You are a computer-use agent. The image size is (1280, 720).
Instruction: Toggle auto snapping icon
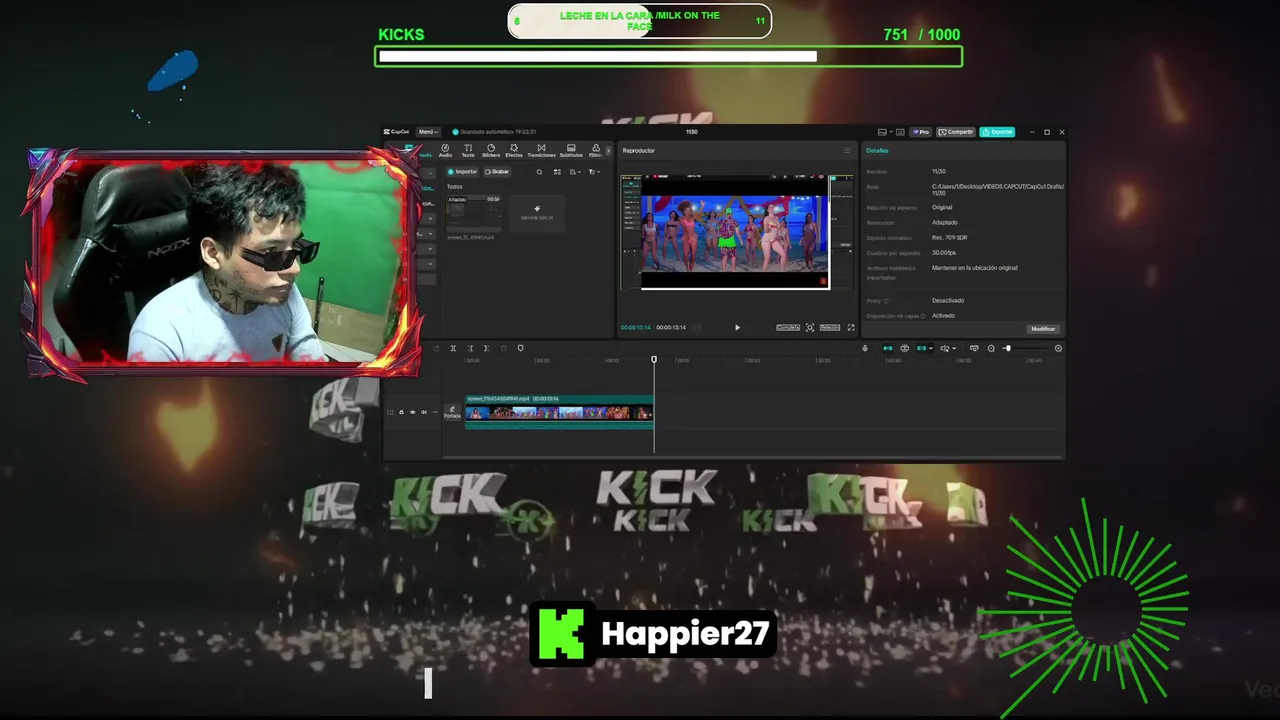(x=904, y=348)
